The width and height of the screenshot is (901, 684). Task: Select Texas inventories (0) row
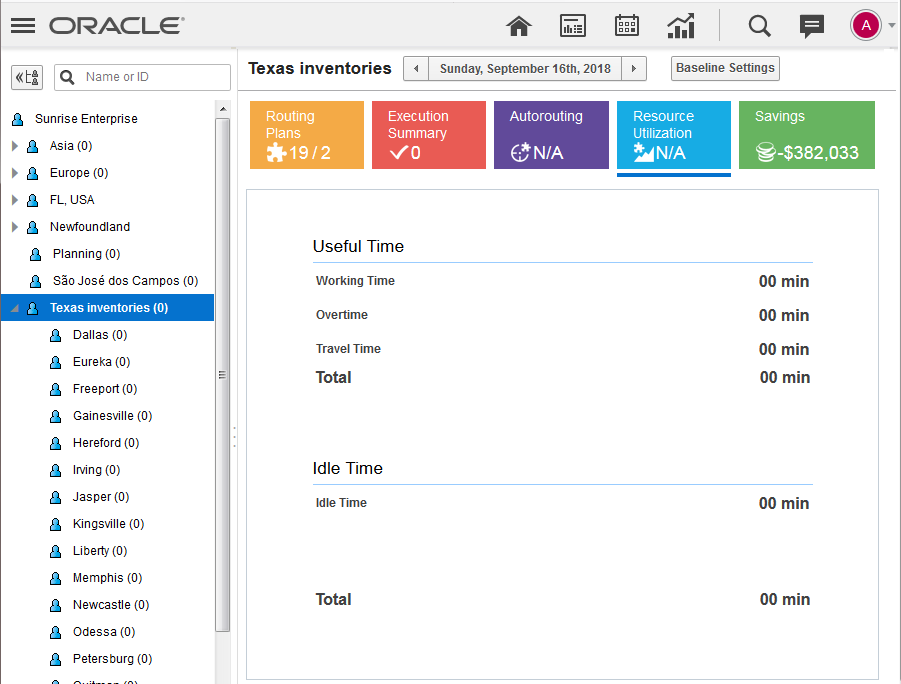tap(107, 308)
